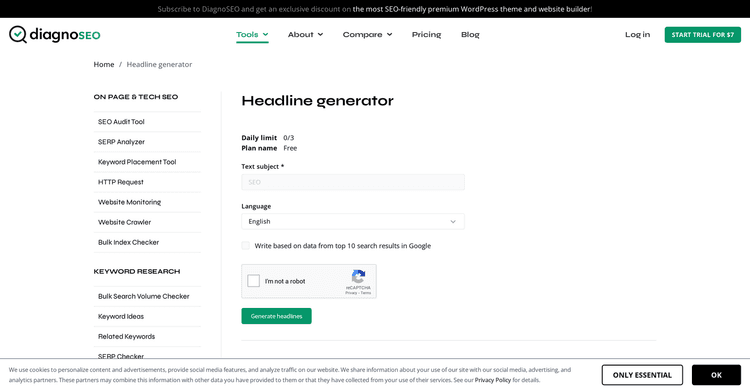
Task: Click OK on the cookie banner
Action: pyautogui.click(x=716, y=375)
